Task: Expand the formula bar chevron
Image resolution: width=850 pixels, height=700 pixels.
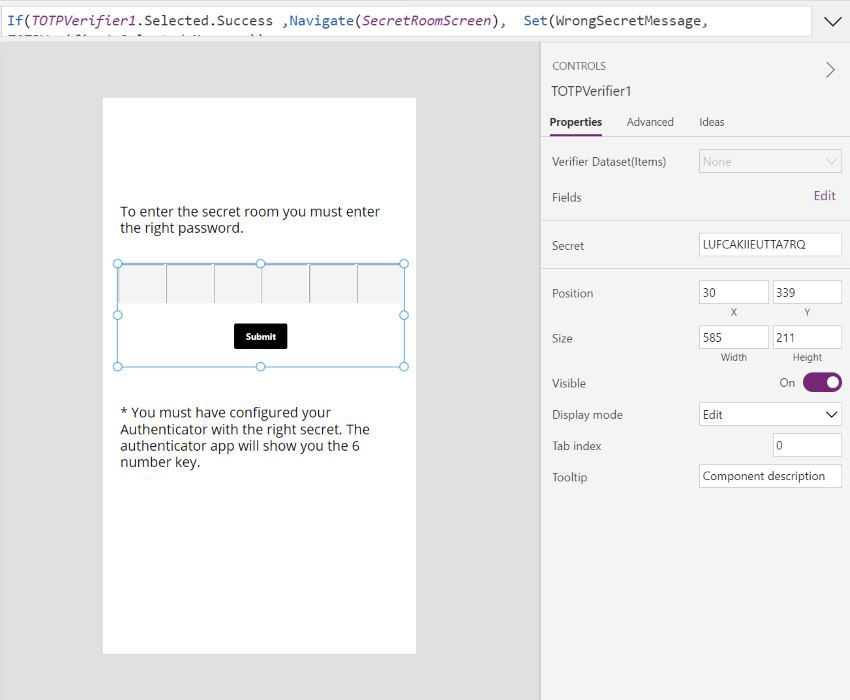Action: point(832,22)
